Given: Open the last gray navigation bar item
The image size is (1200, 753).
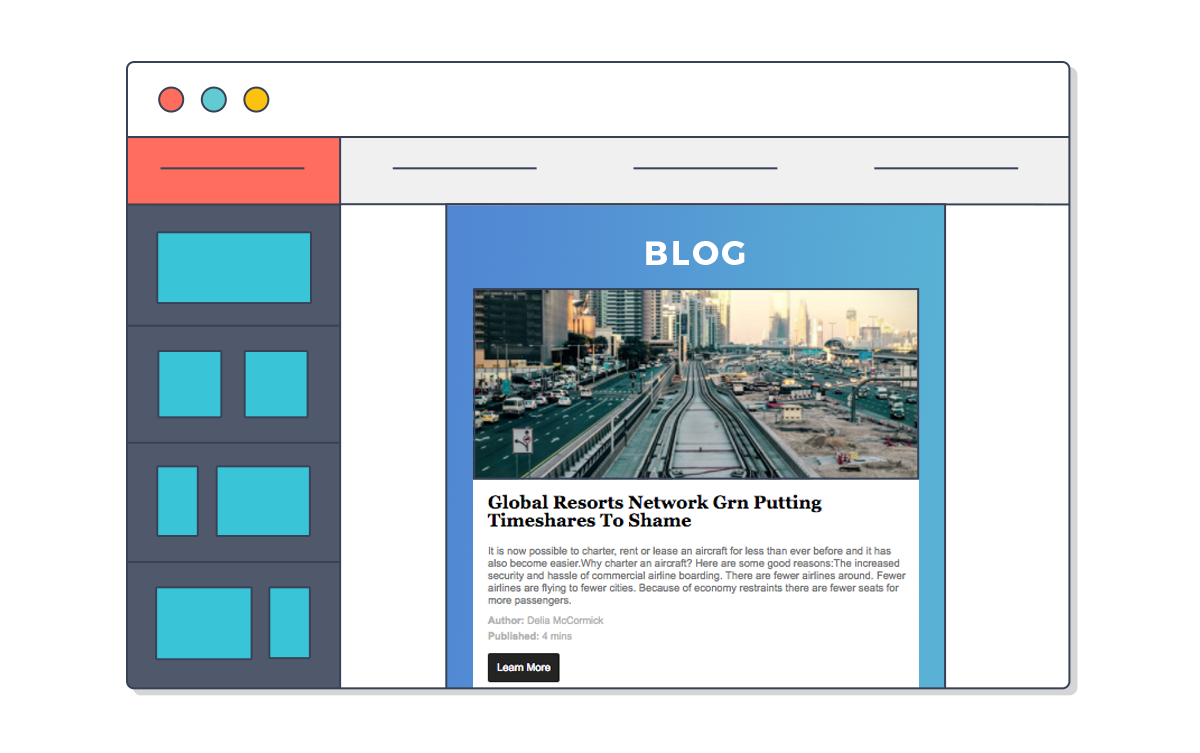Looking at the screenshot, I should (946, 168).
